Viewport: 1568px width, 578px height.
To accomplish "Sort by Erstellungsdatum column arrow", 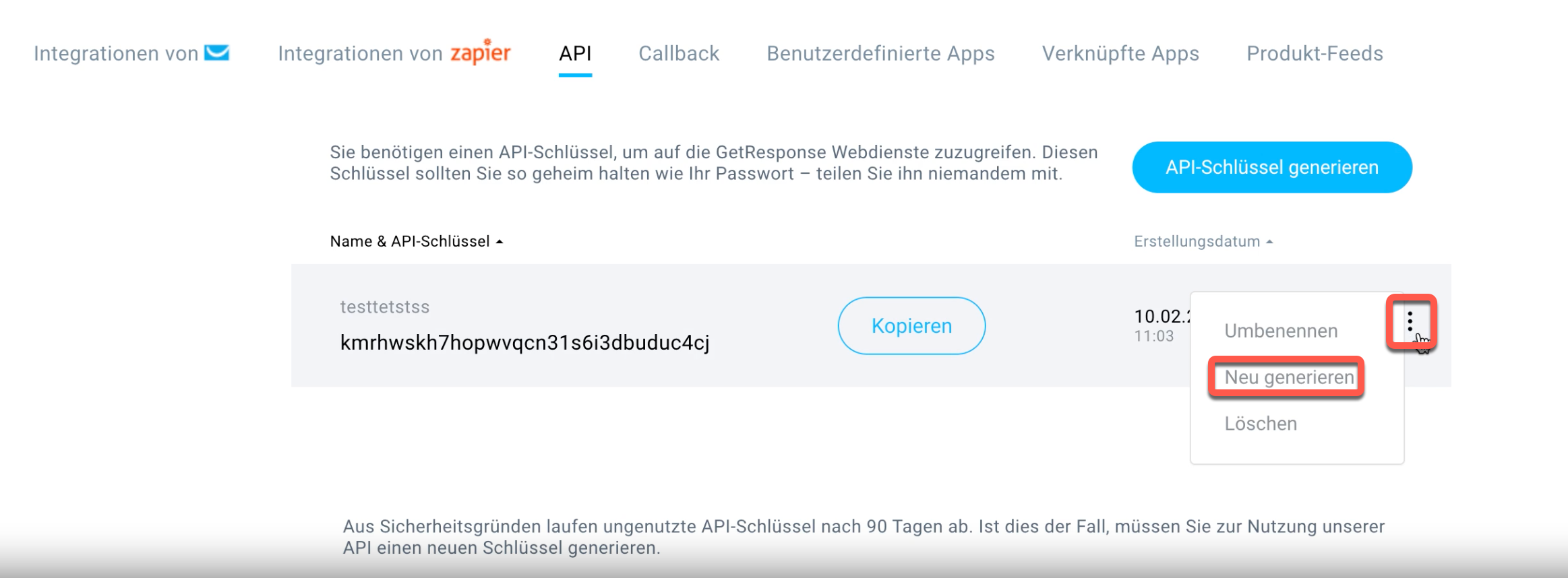I will [1269, 242].
